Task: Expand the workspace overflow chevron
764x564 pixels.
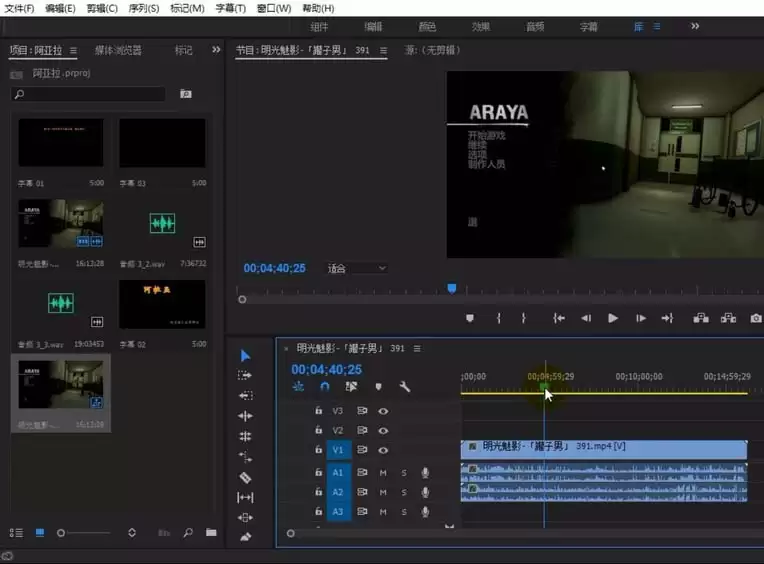Action: 695,26
